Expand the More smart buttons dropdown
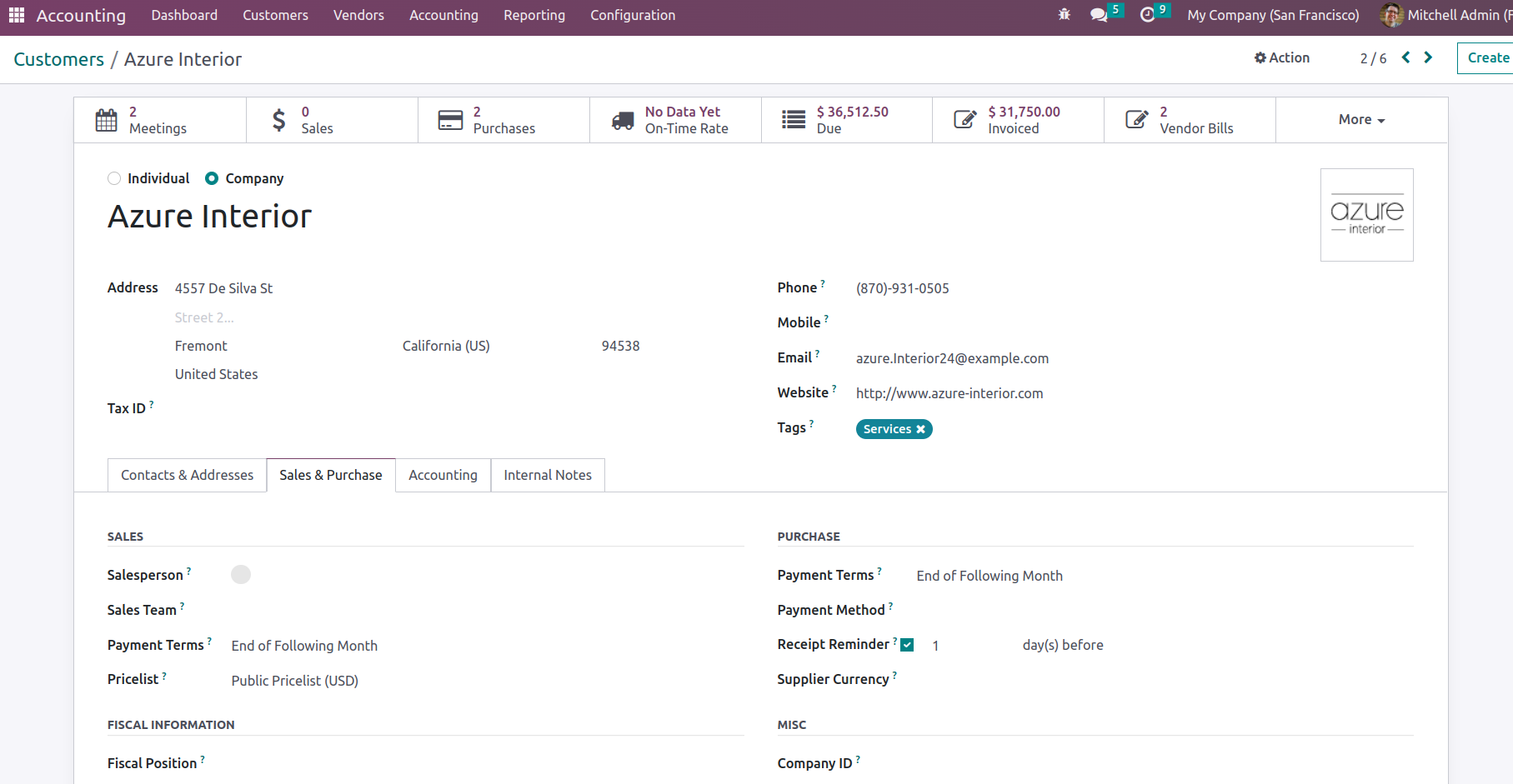This screenshot has height=784, width=1513. tap(1361, 120)
